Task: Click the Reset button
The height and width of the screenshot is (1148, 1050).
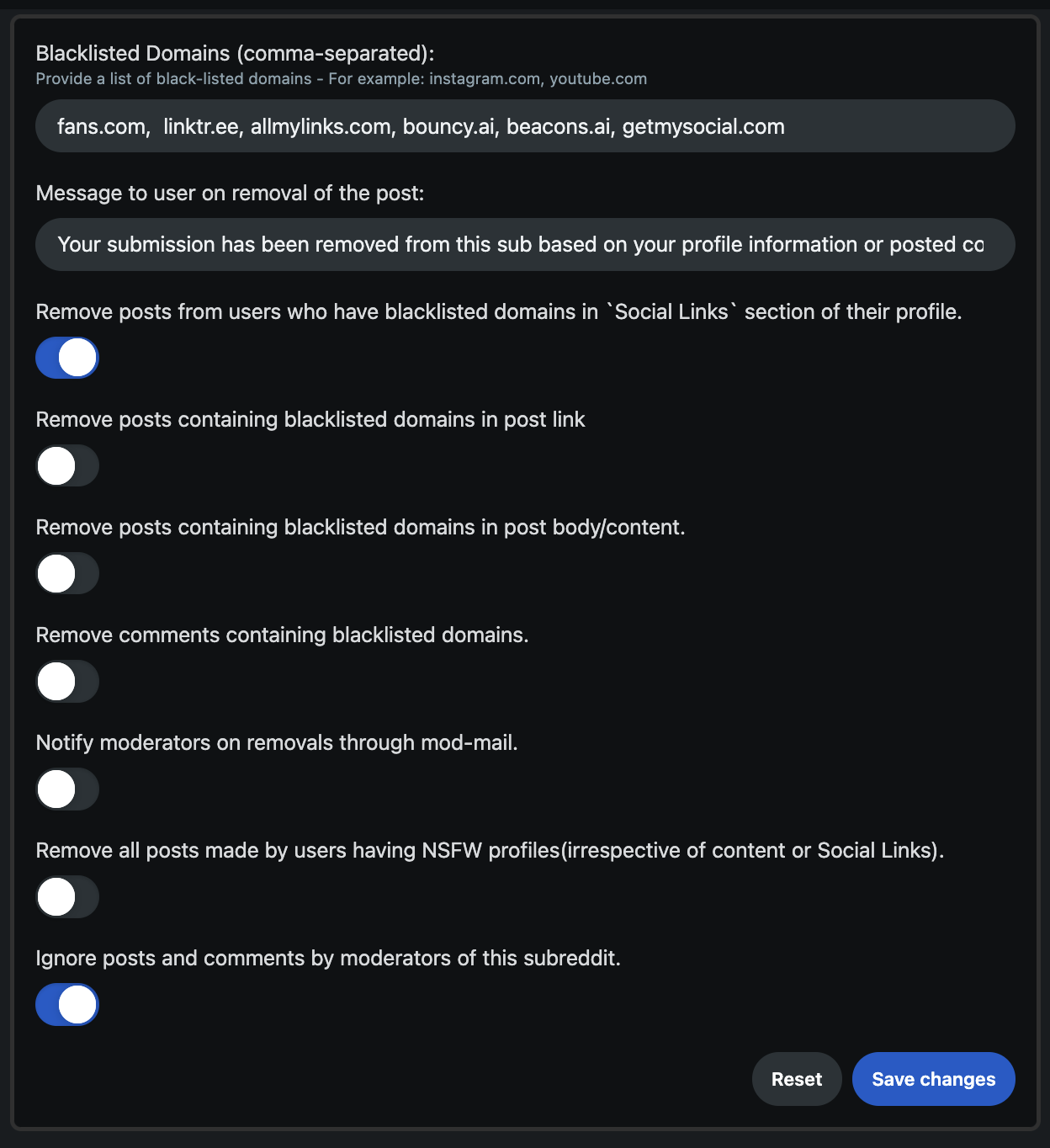Action: [x=797, y=1079]
